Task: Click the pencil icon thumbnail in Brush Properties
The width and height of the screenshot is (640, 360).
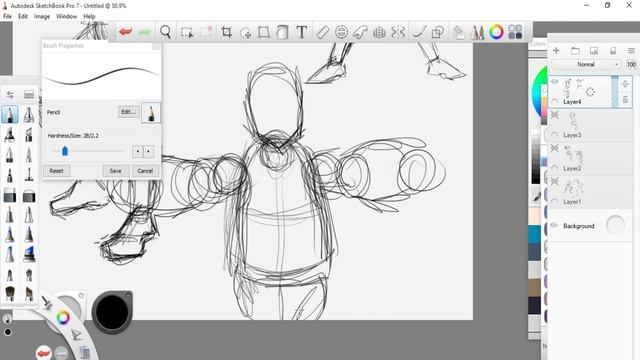Action: 151,113
